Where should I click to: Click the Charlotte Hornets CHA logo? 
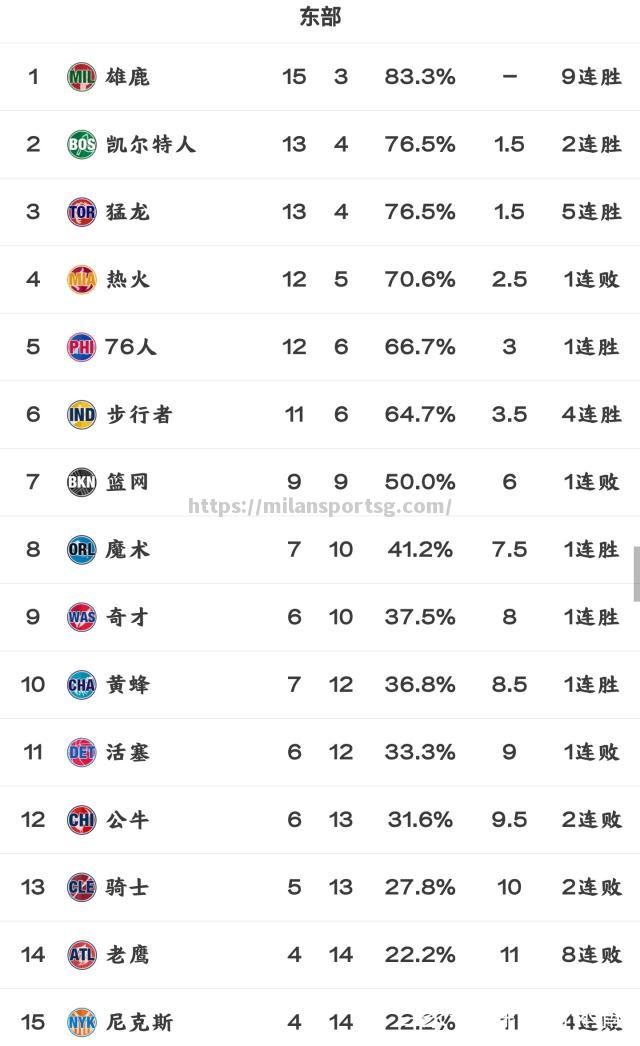click(81, 685)
